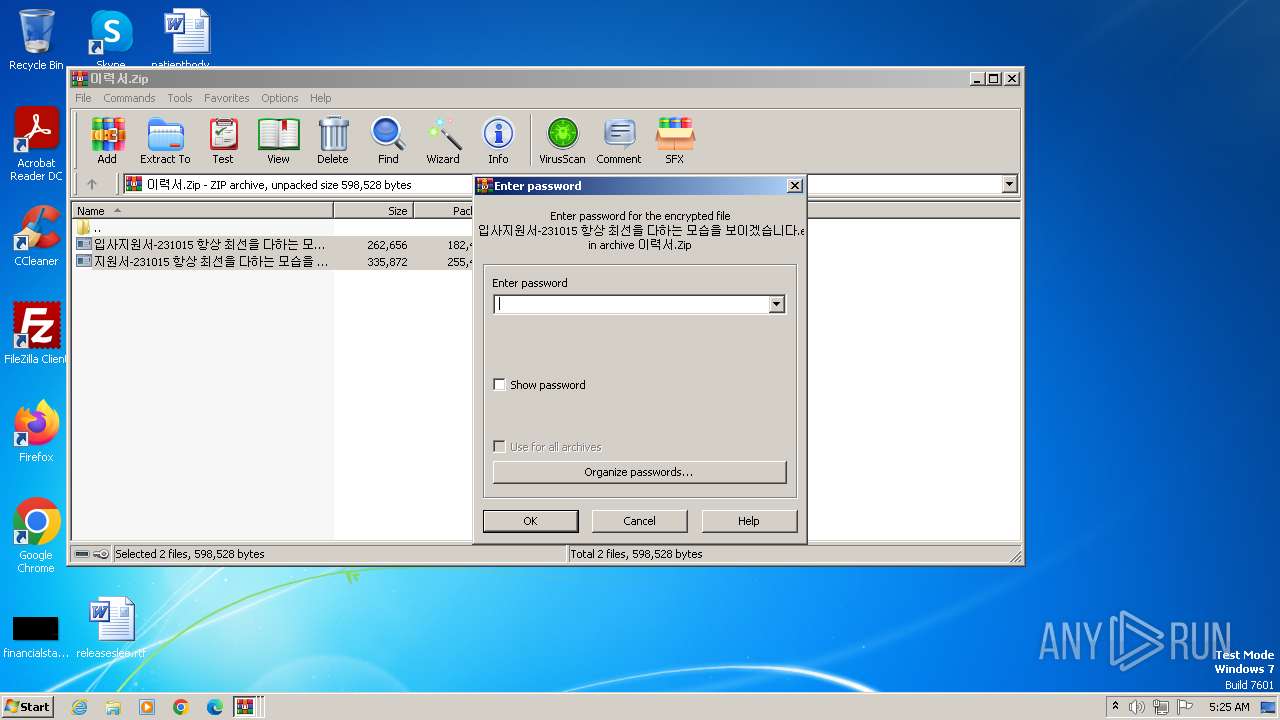
Task: Open FileZilla Client desktop icon
Action: [36, 334]
